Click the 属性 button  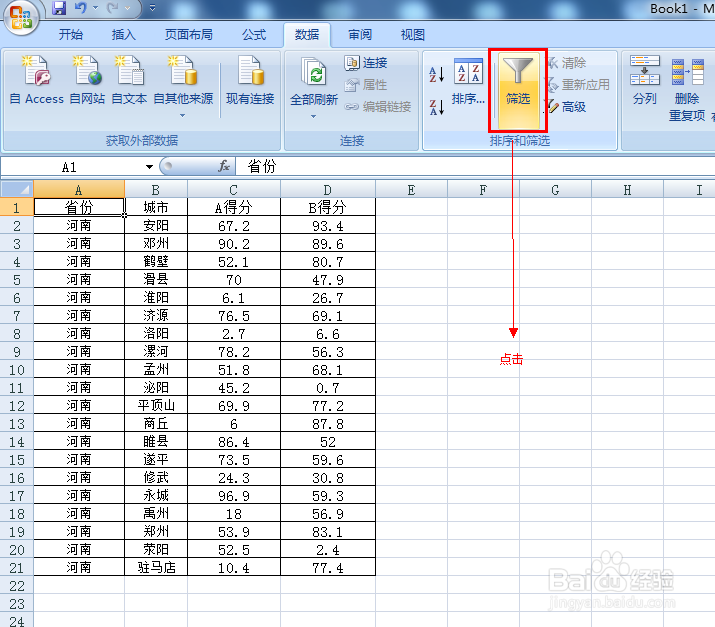point(366,84)
